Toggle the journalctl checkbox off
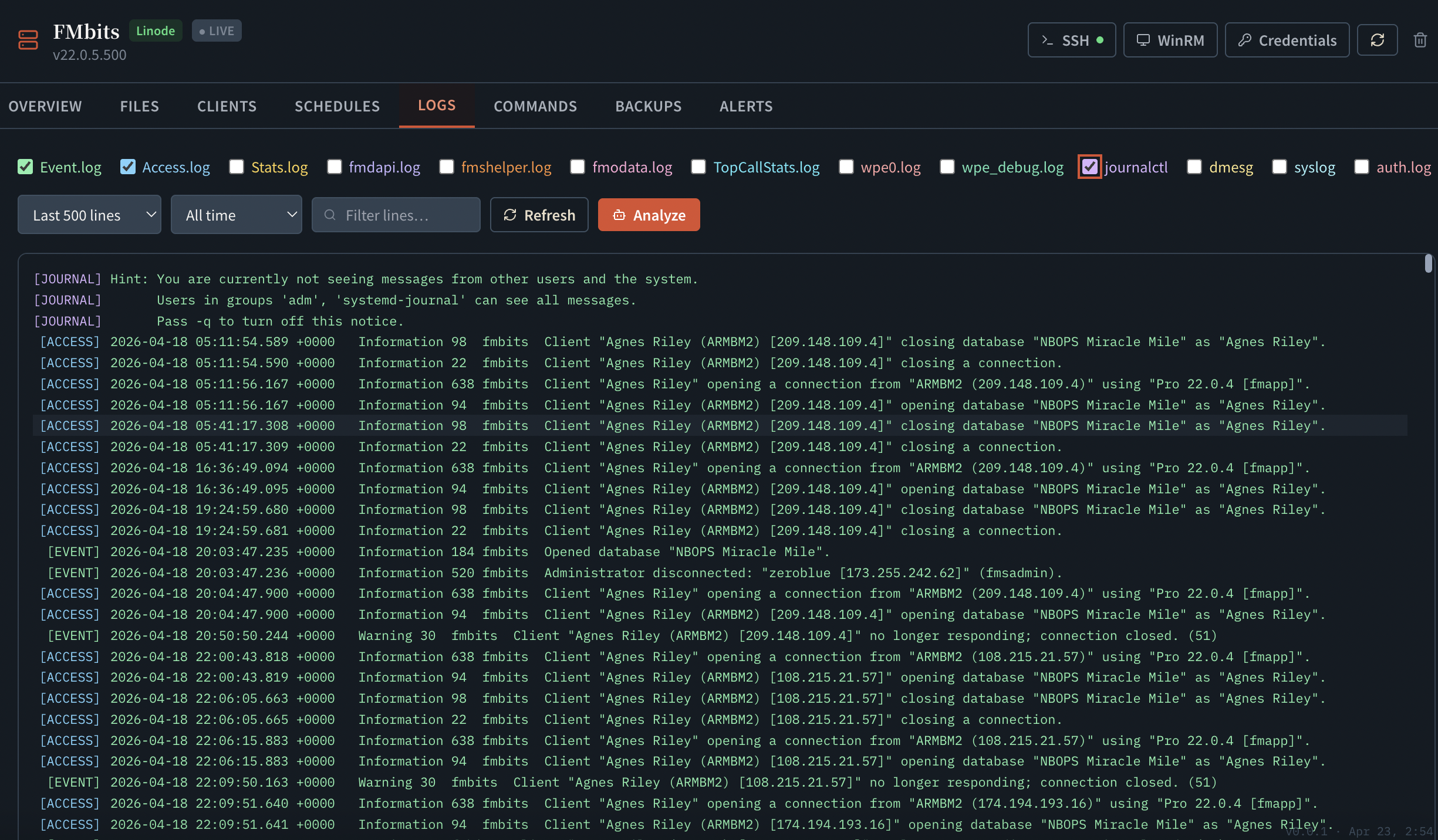 coord(1089,167)
